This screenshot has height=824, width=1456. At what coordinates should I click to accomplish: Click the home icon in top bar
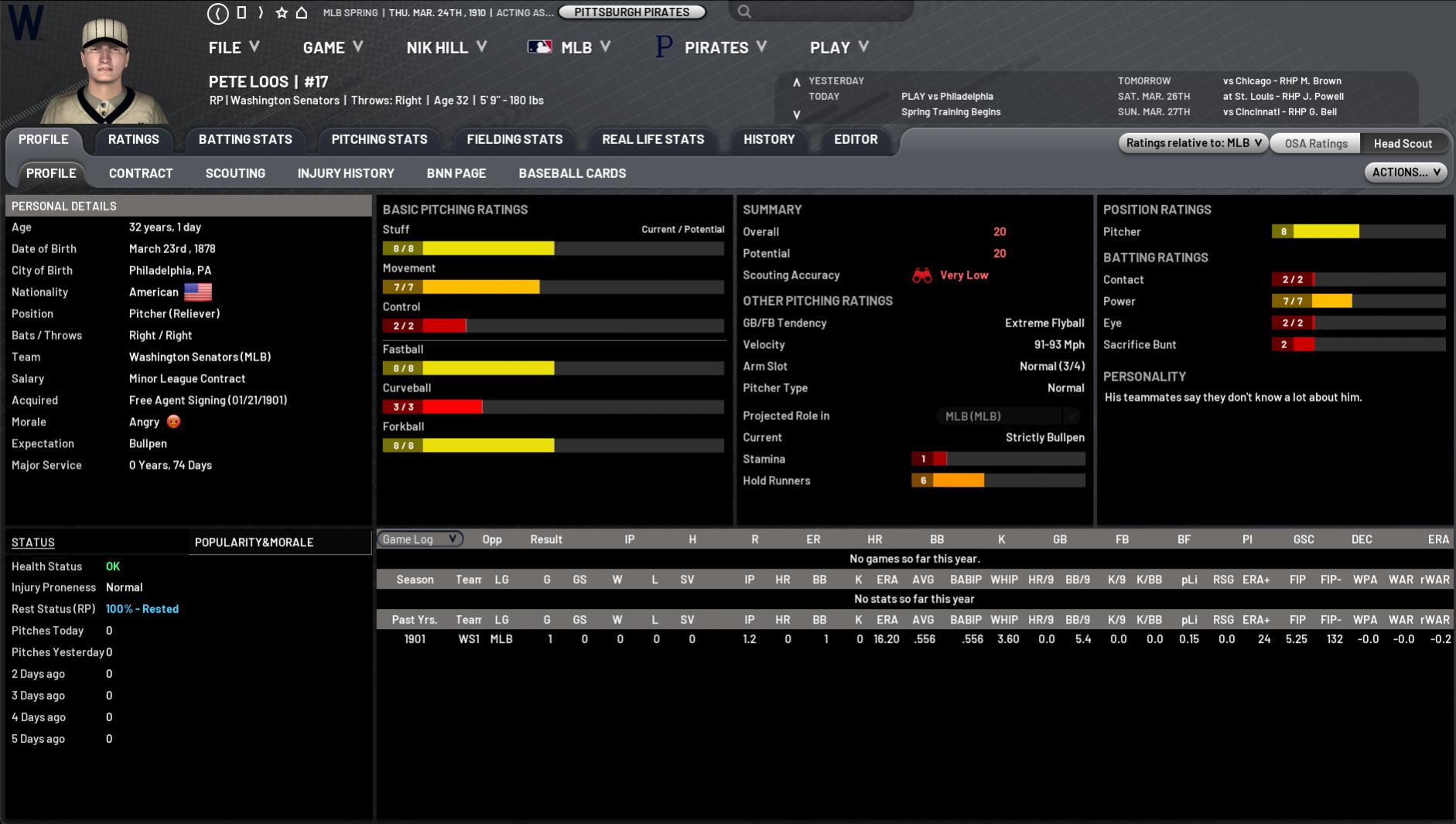[x=302, y=12]
